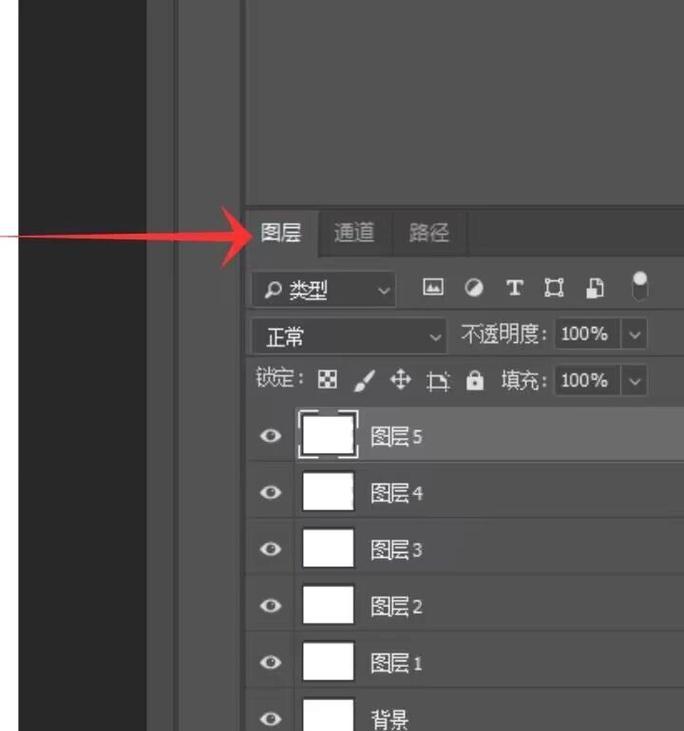The width and height of the screenshot is (684, 731).
Task: Click the 不透明度 100% value field
Action: pos(587,334)
